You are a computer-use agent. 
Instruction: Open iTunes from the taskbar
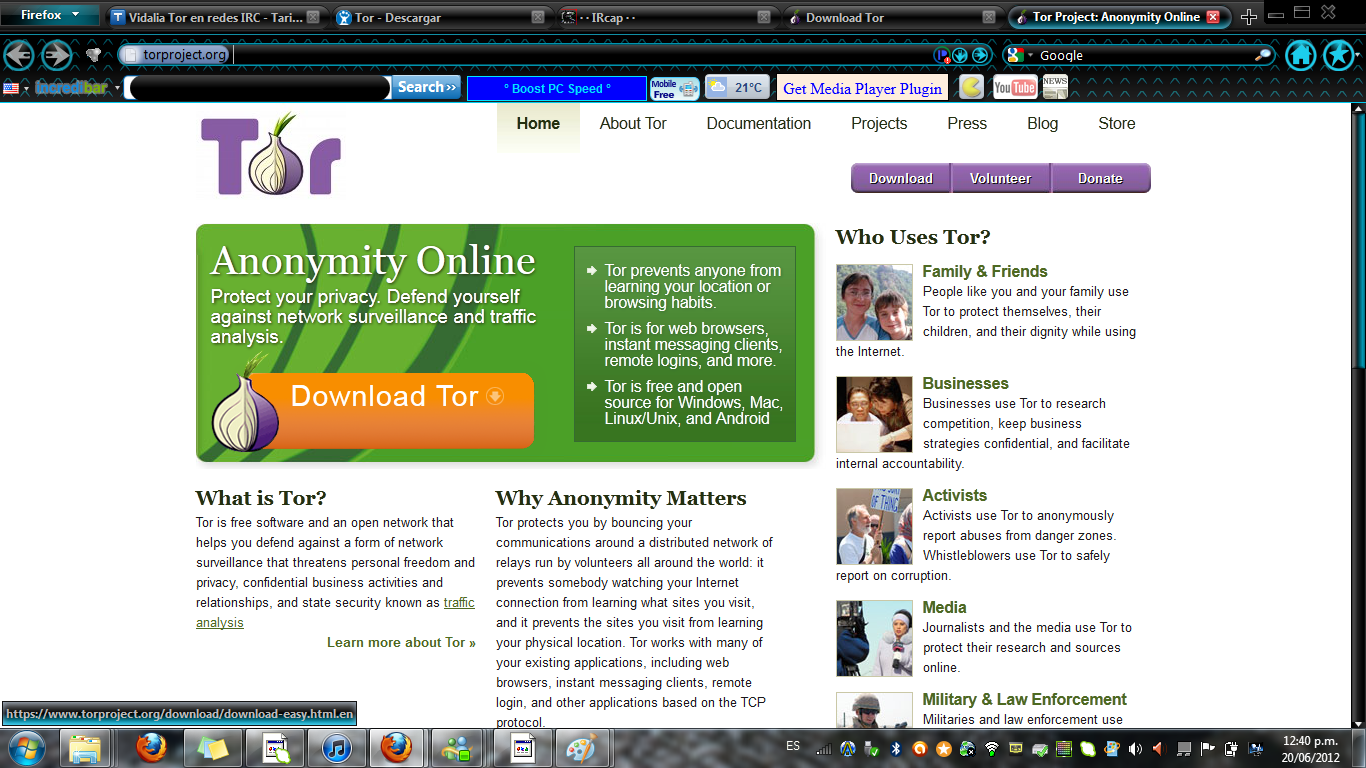pyautogui.click(x=336, y=748)
